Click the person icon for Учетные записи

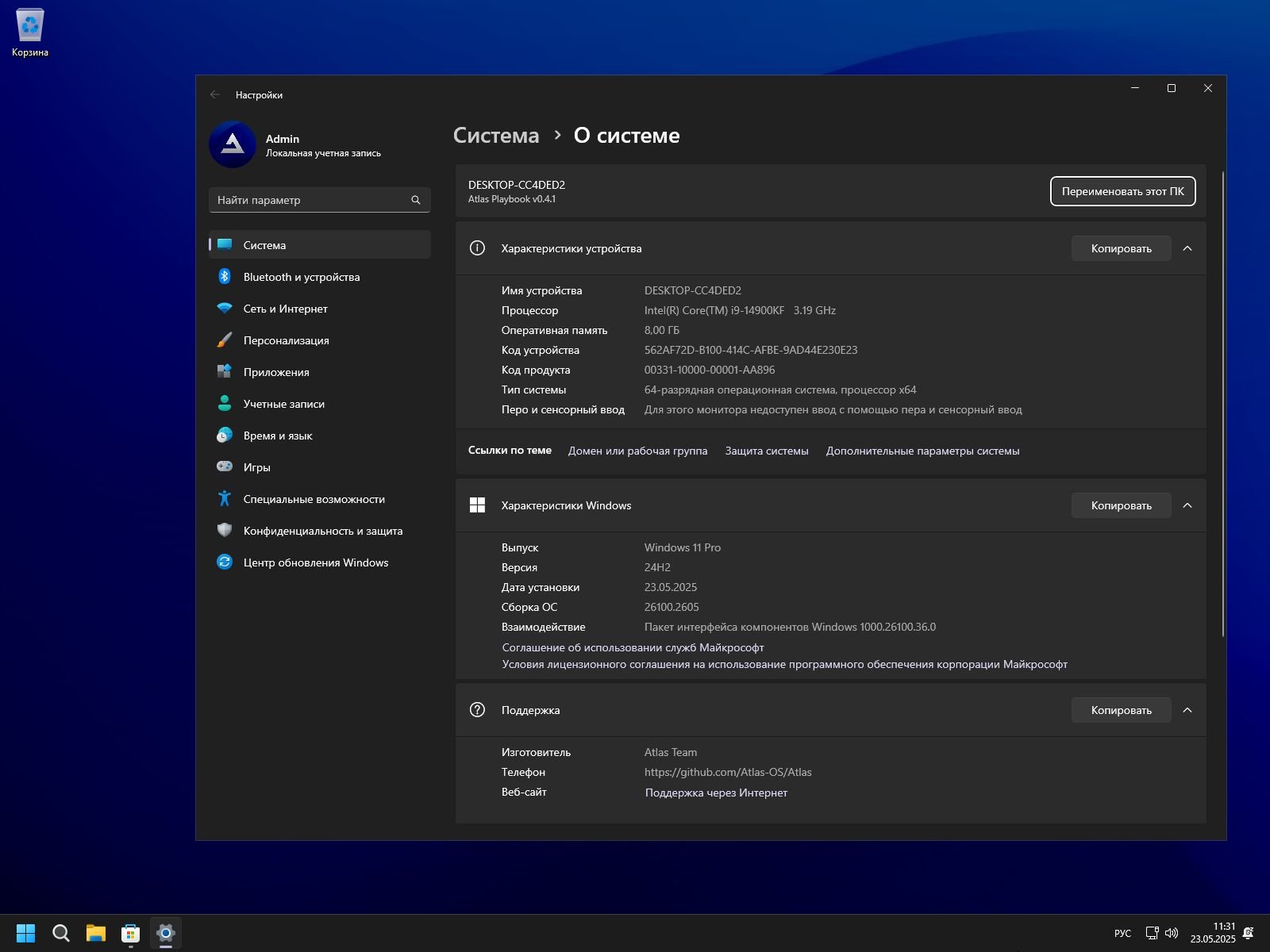pos(225,403)
